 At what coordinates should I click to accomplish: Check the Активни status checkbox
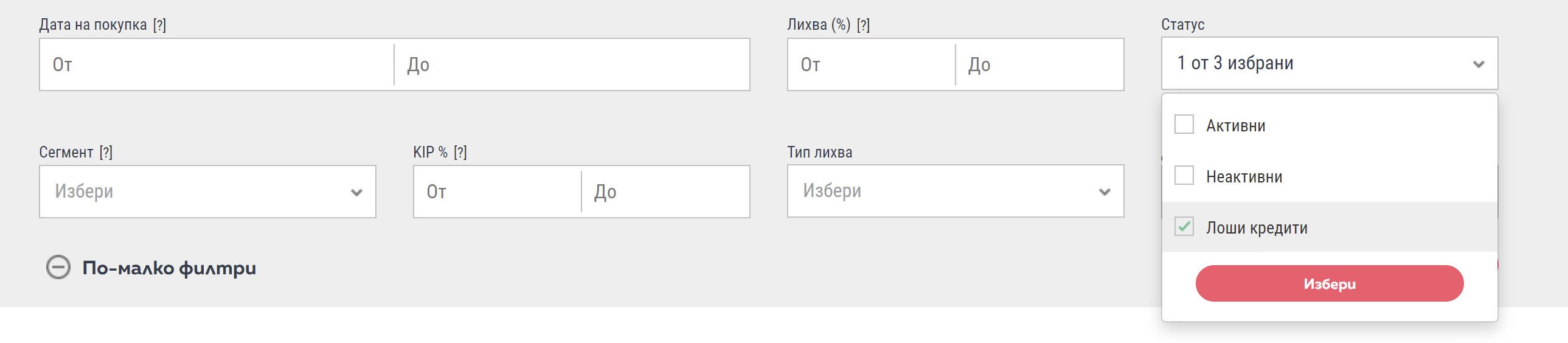click(x=1184, y=125)
